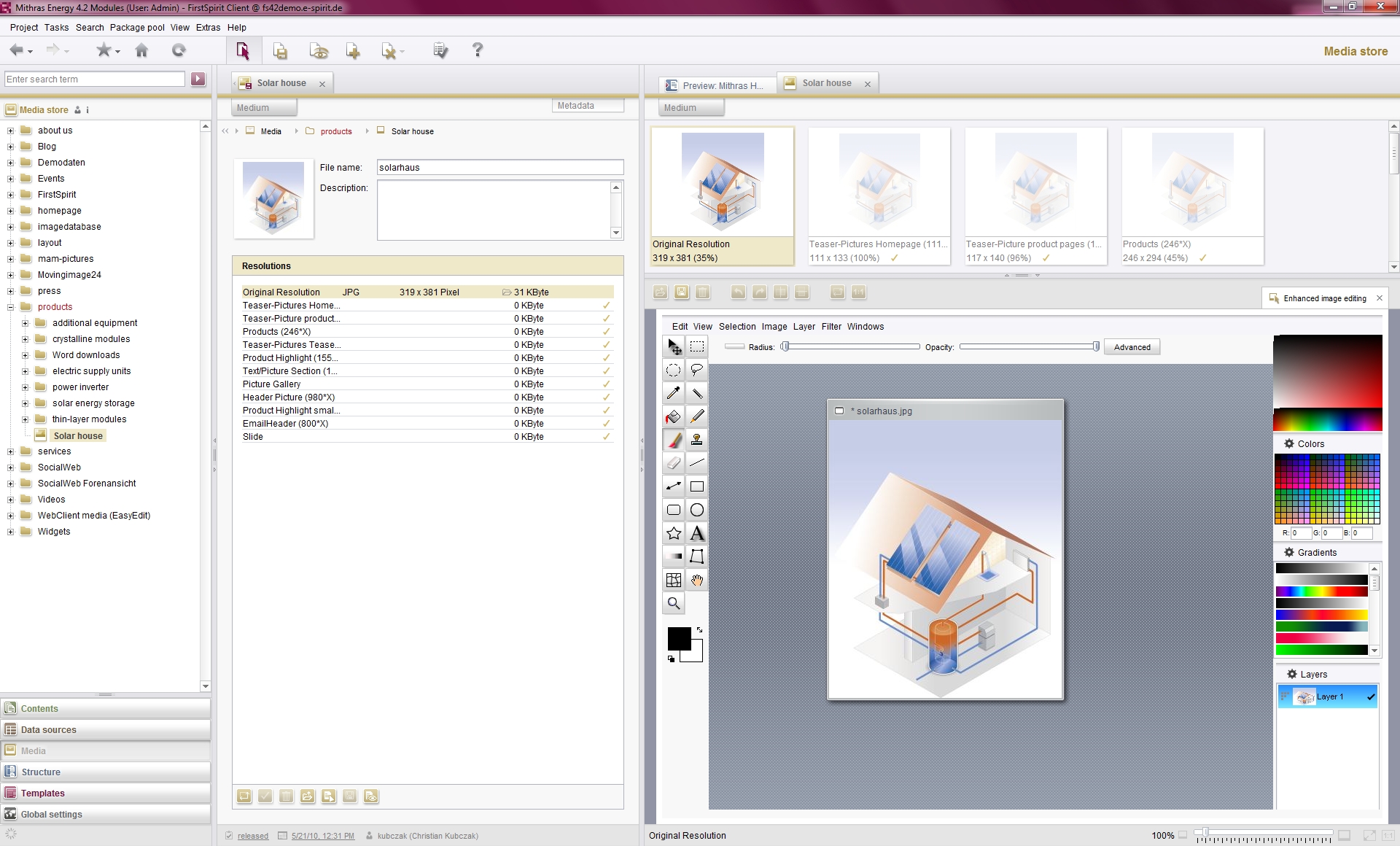Toggle visibility checkmark of Layer 1

[x=1371, y=697]
